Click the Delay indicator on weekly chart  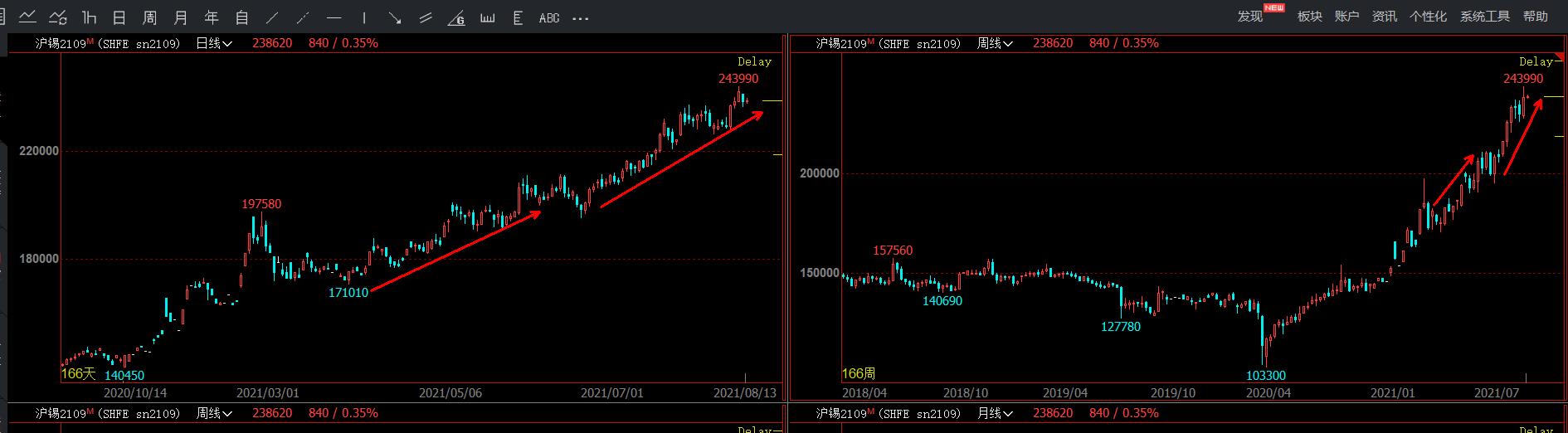coord(1536,61)
